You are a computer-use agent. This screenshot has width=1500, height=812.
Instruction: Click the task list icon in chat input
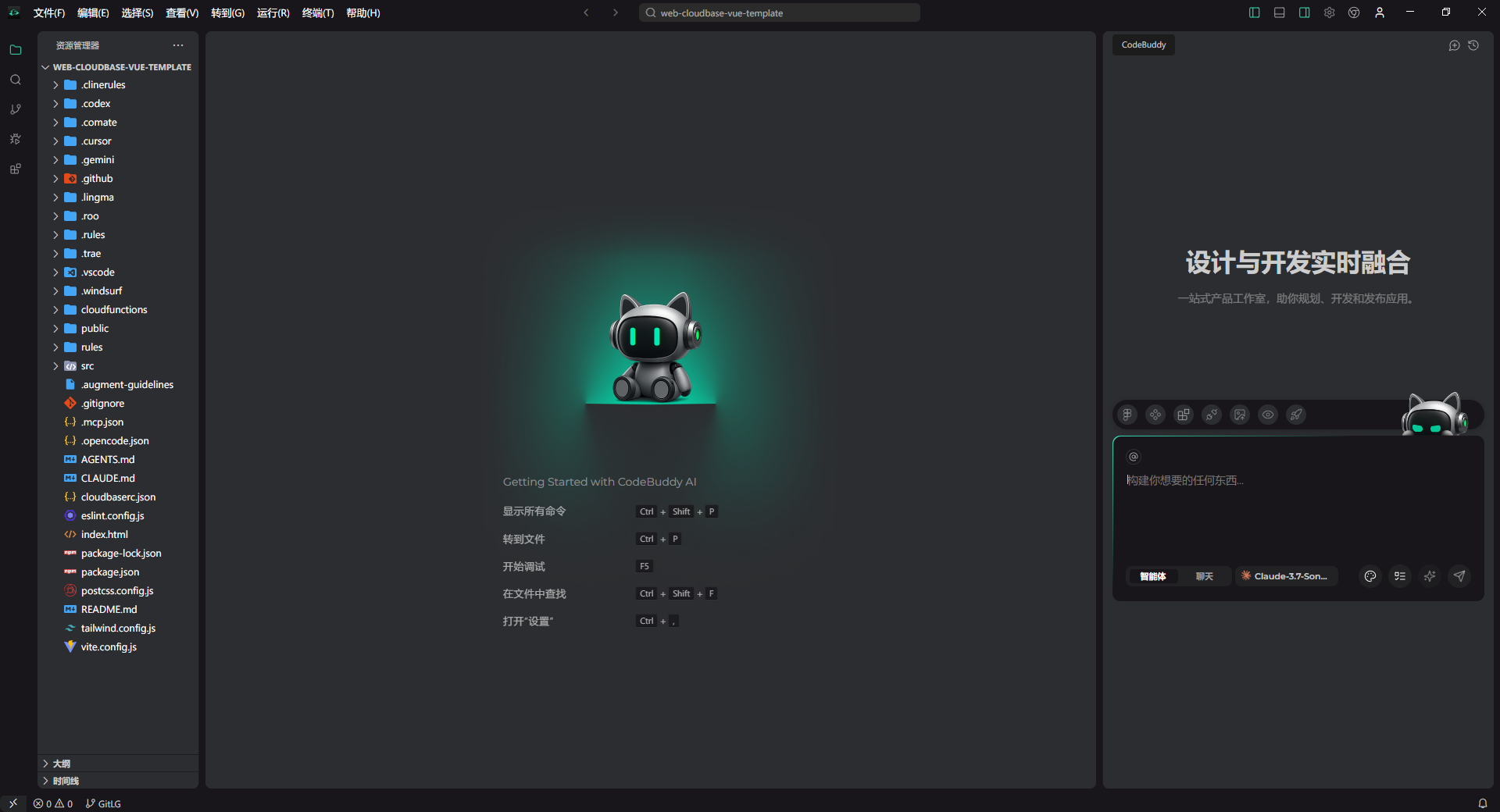(1400, 576)
